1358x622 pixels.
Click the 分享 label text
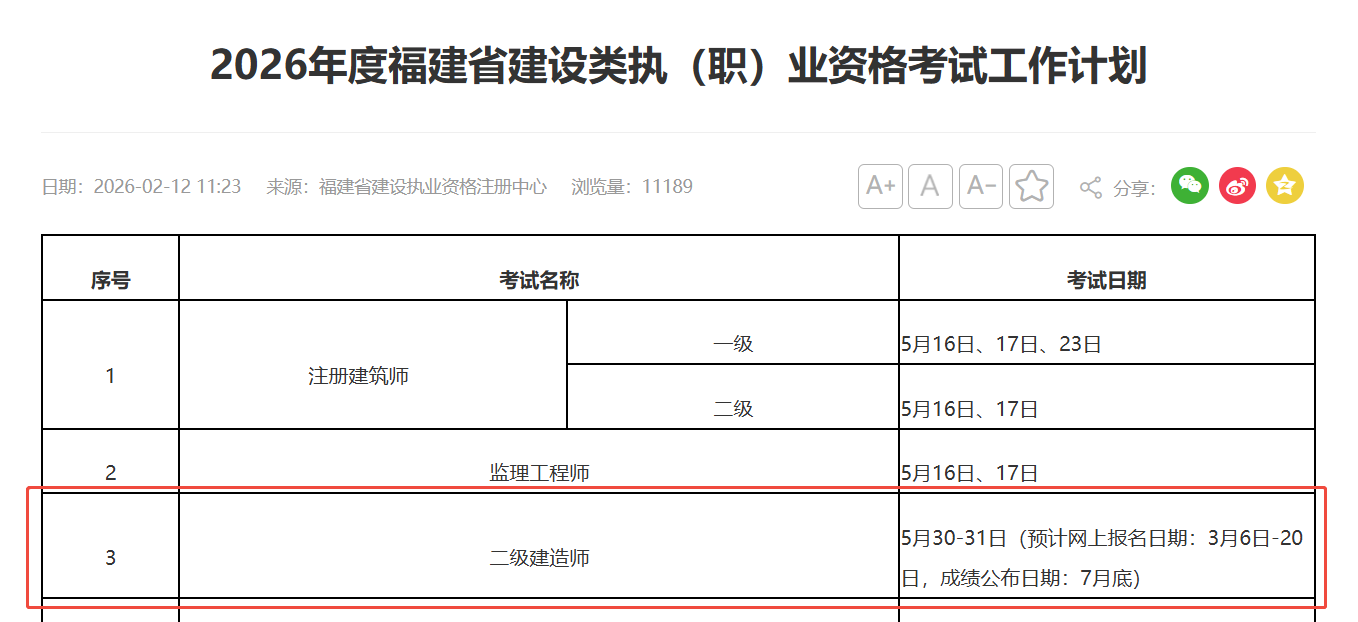click(1134, 188)
